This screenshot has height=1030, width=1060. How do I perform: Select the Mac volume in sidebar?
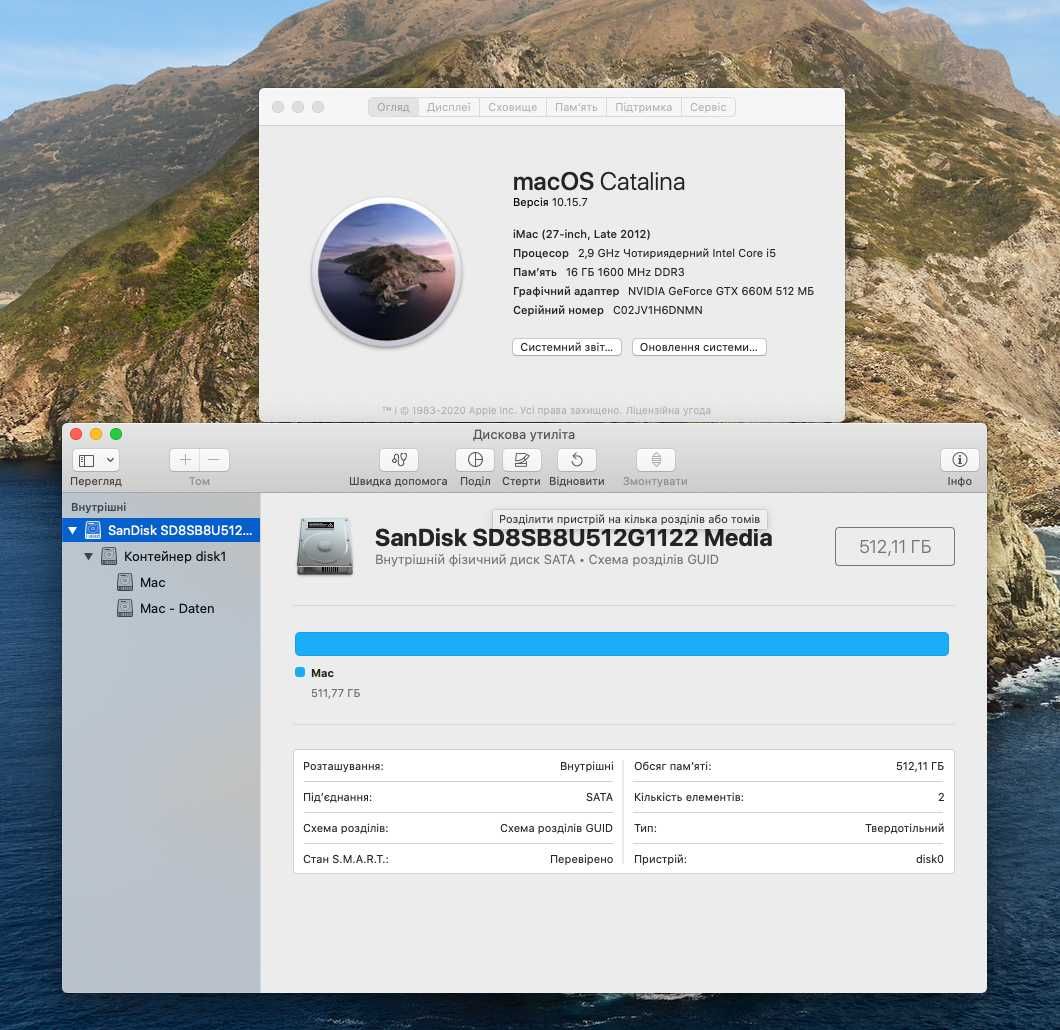coord(153,583)
